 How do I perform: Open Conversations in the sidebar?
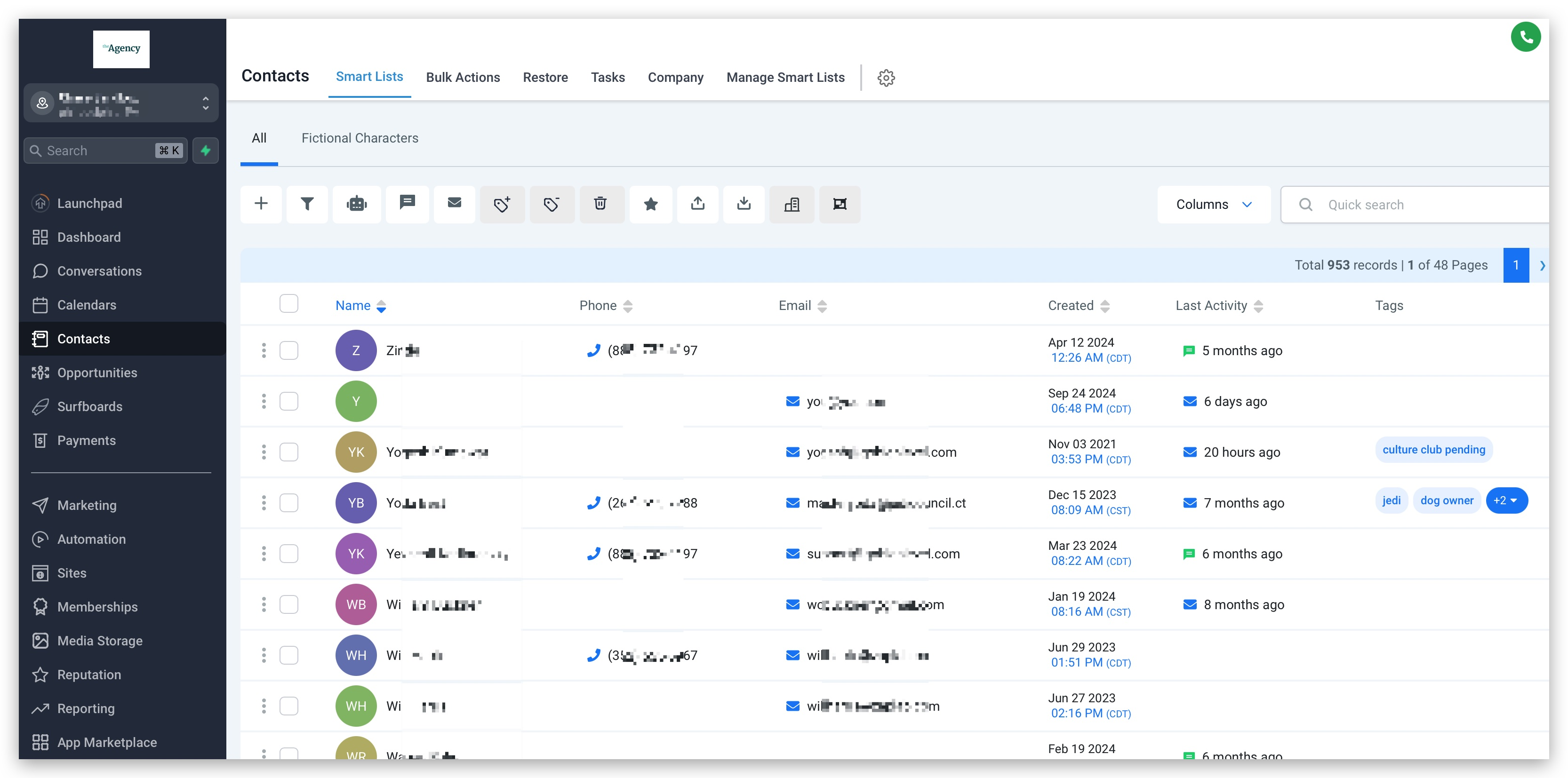[x=99, y=271]
